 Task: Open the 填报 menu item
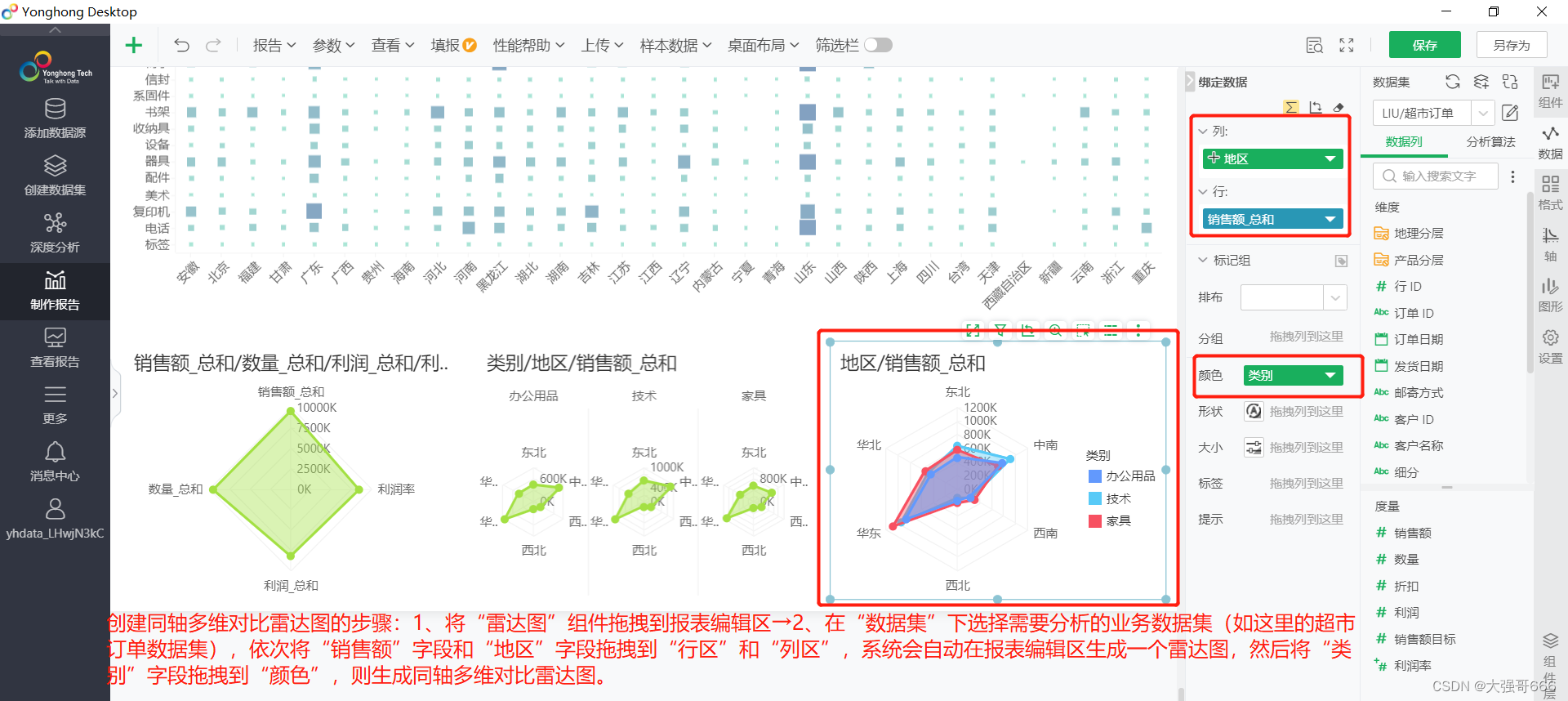click(454, 46)
